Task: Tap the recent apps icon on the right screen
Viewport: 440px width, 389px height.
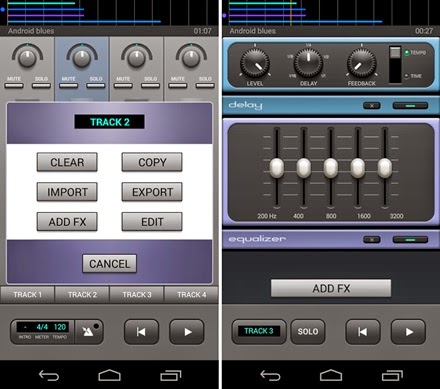Action: 392,376
